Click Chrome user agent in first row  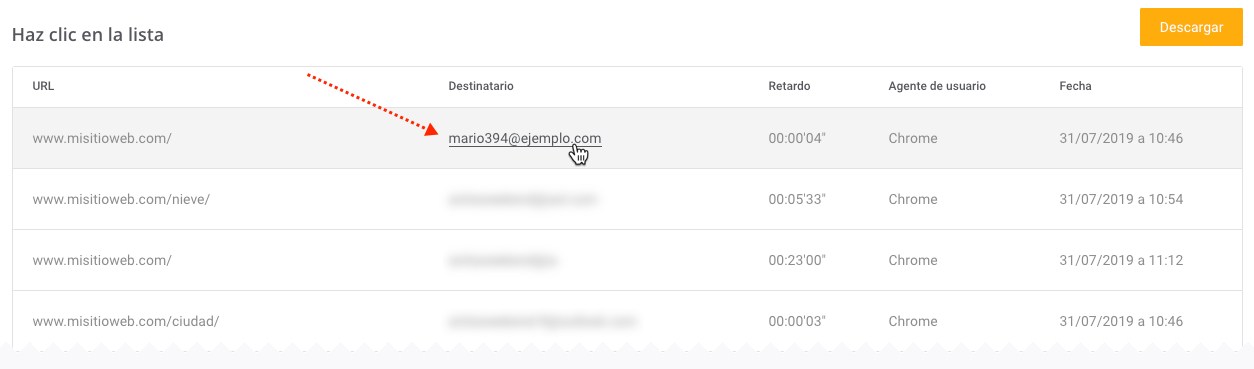point(913,138)
